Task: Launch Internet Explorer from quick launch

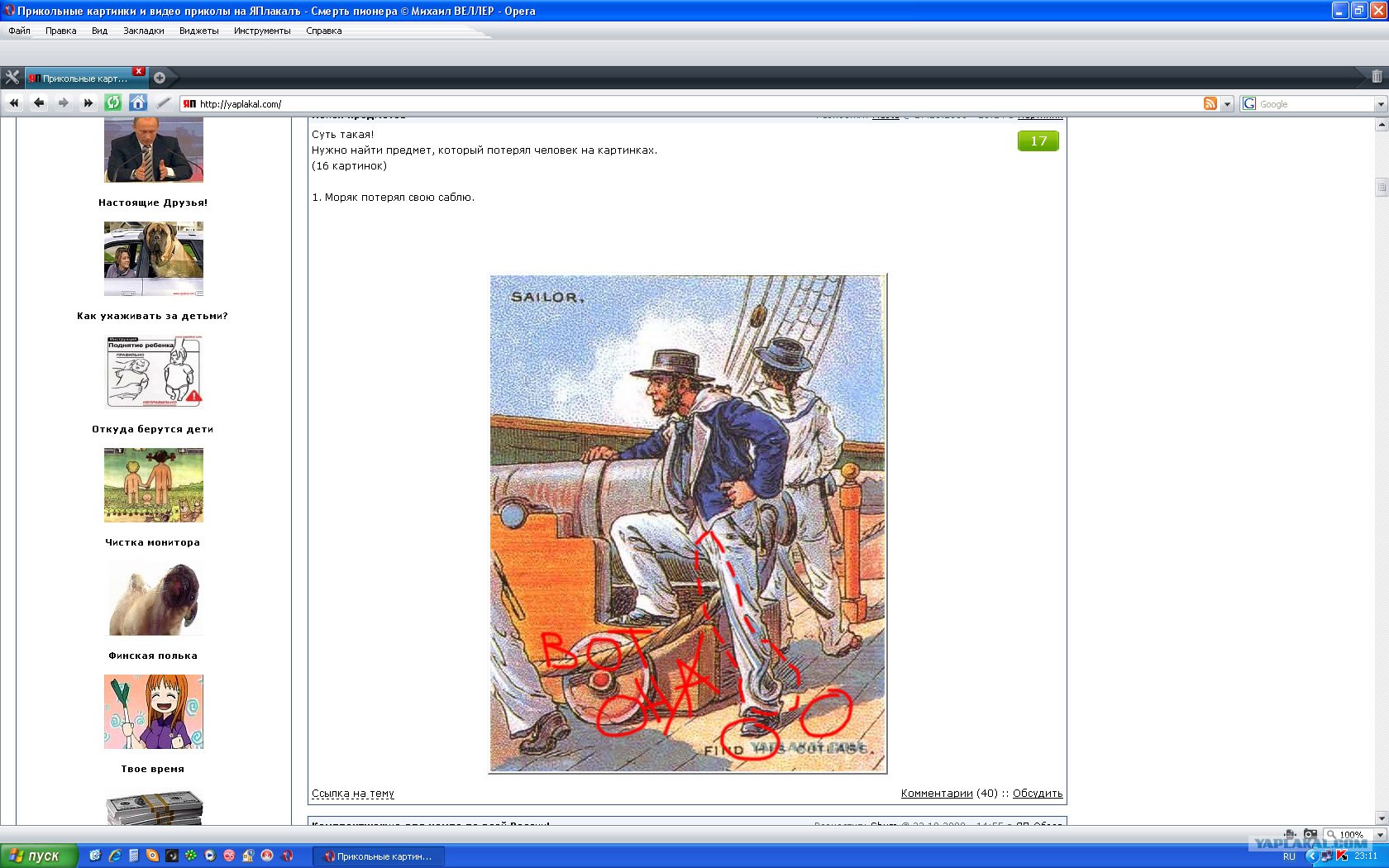Action: [115, 856]
